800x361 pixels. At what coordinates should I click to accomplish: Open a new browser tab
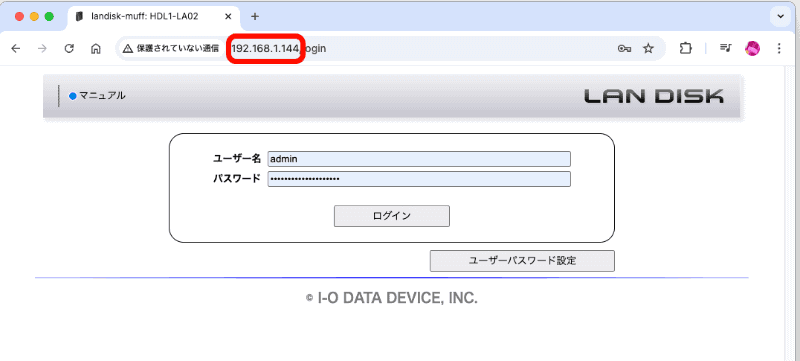pos(255,16)
